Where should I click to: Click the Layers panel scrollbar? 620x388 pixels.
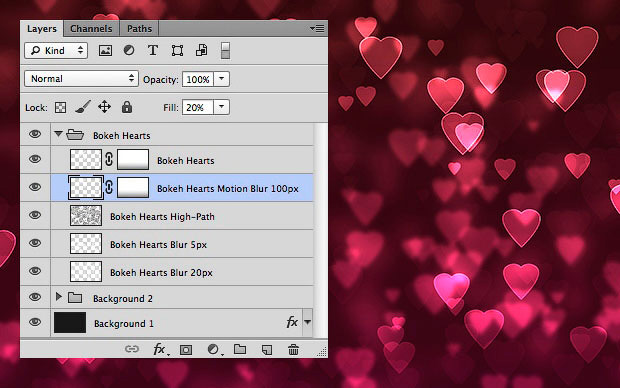point(321,231)
